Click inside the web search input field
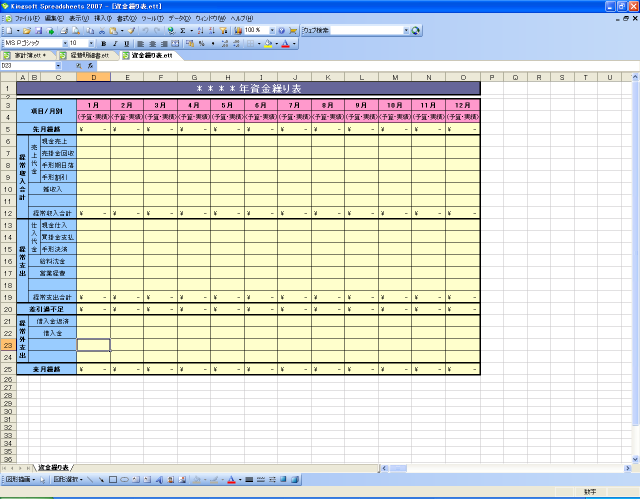The width and height of the screenshot is (640, 499). (x=366, y=30)
